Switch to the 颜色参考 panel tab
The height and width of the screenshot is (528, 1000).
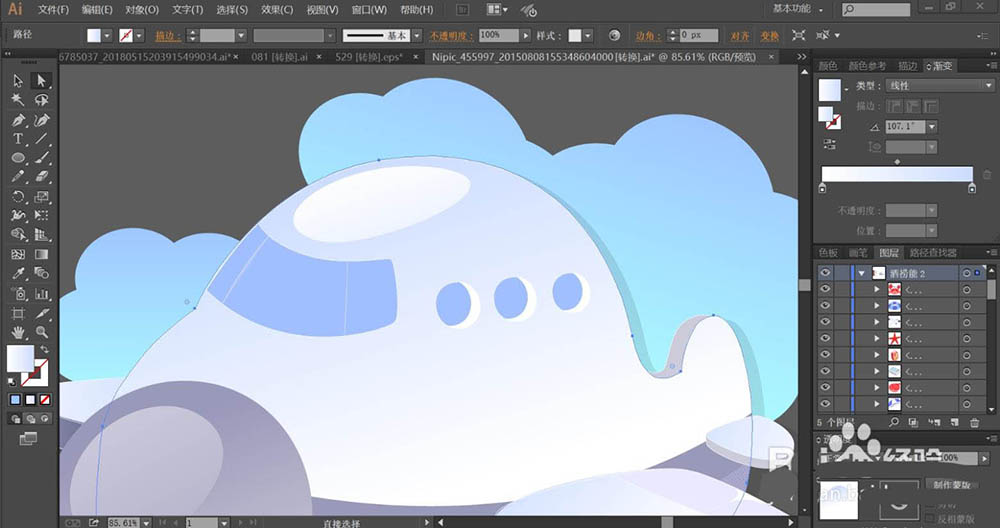point(867,66)
